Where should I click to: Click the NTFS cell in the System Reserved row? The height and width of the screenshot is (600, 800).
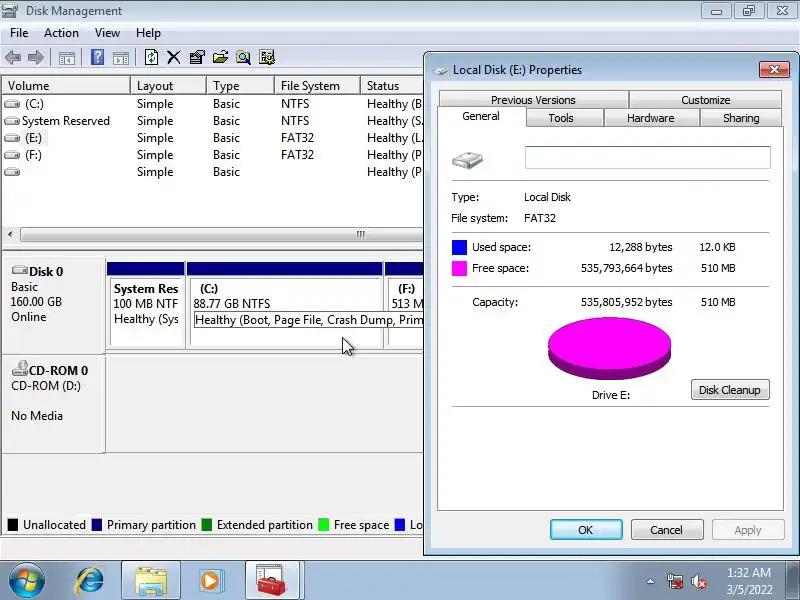[295, 121]
